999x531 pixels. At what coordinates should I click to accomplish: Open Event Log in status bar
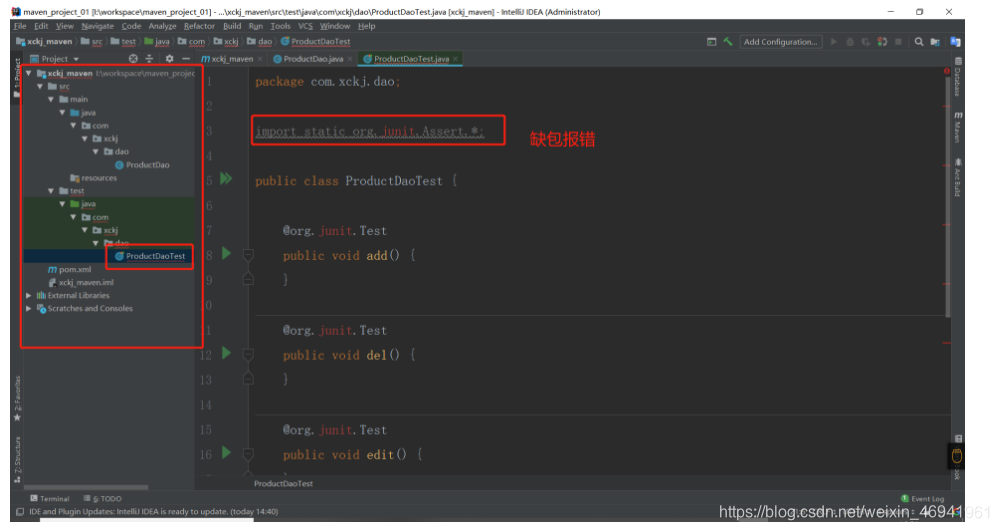point(923,498)
